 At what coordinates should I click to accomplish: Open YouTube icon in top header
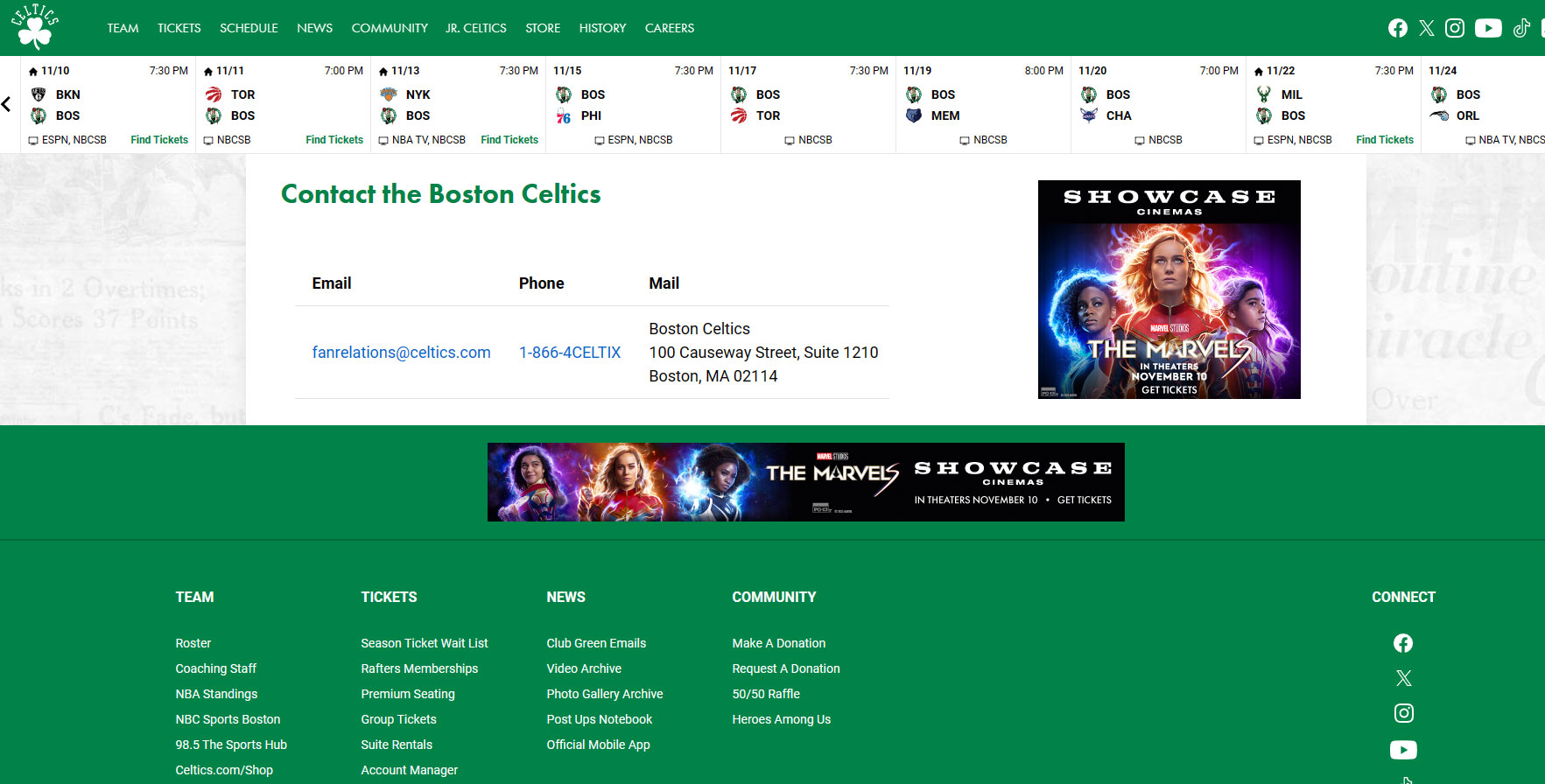(1488, 28)
